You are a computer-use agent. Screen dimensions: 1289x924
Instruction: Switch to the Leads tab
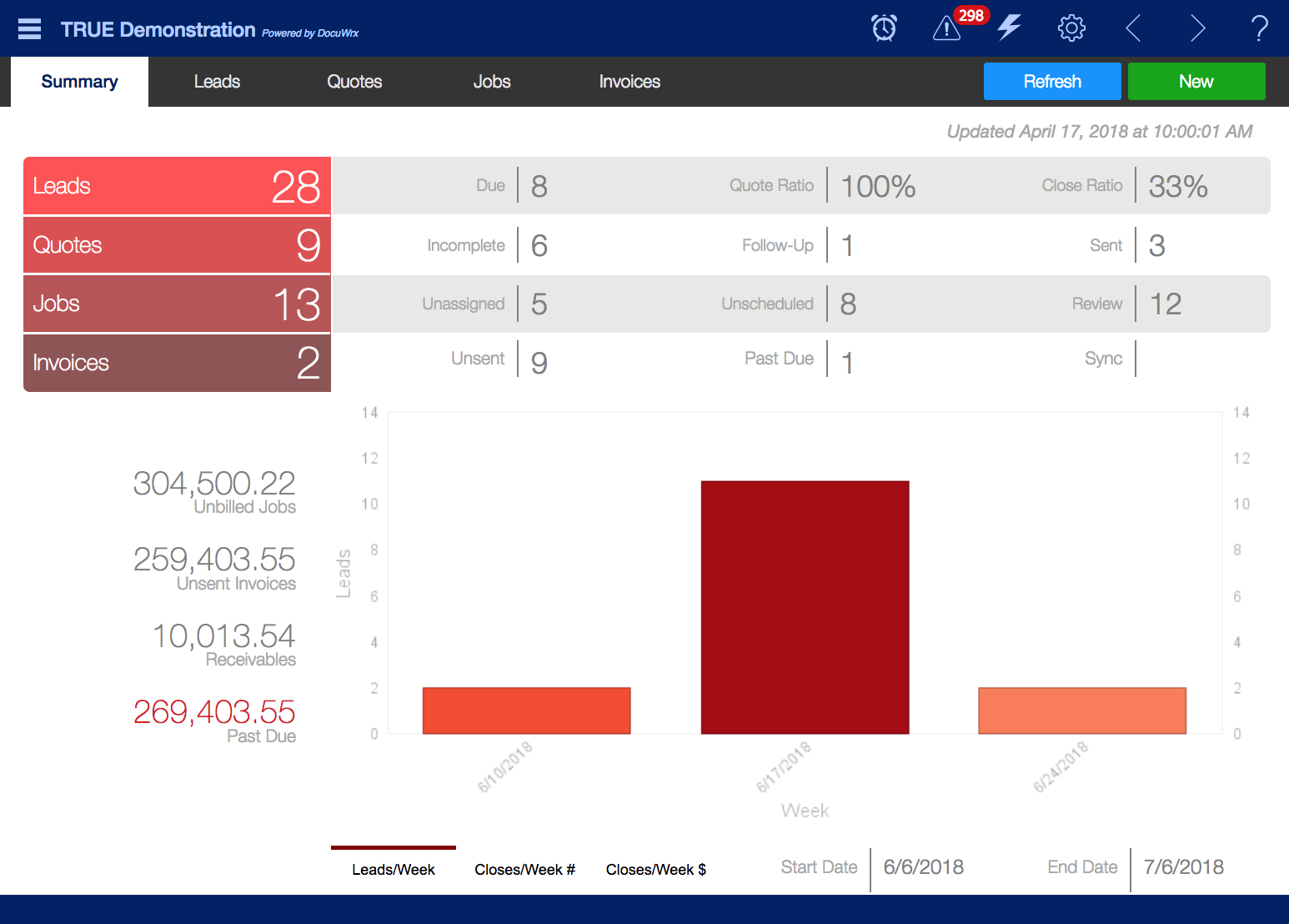point(217,82)
